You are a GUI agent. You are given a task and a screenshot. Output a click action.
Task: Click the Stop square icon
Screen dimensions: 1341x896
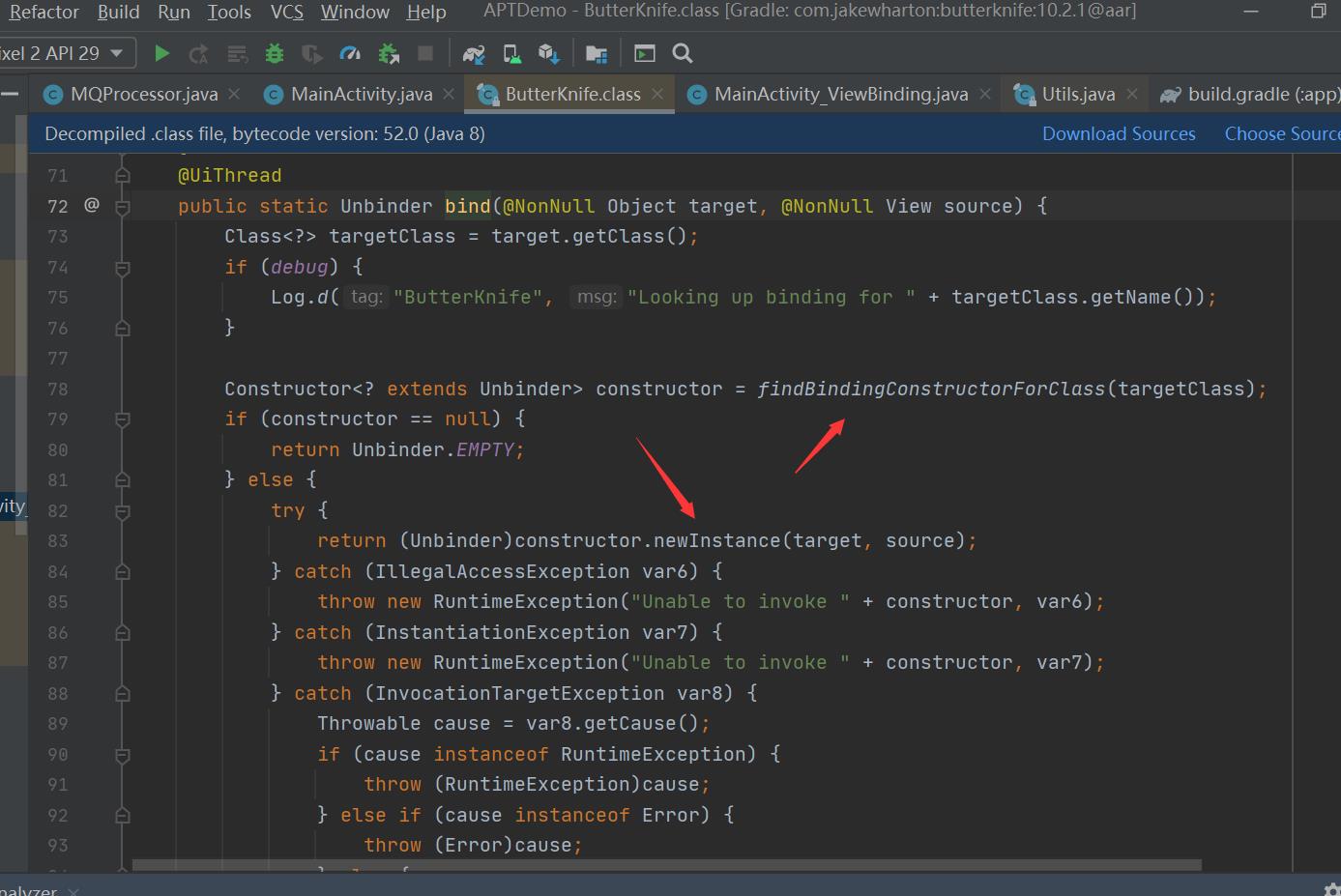(425, 53)
